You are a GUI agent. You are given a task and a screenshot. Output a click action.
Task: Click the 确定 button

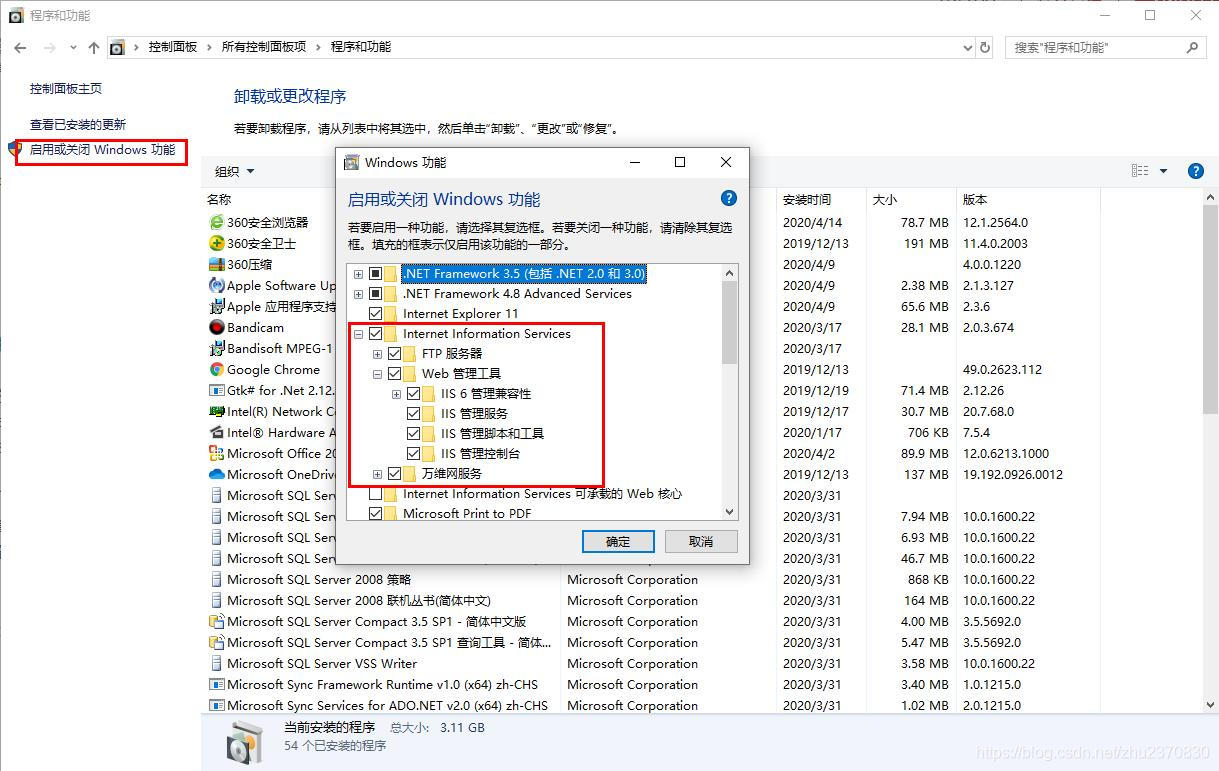click(x=618, y=541)
